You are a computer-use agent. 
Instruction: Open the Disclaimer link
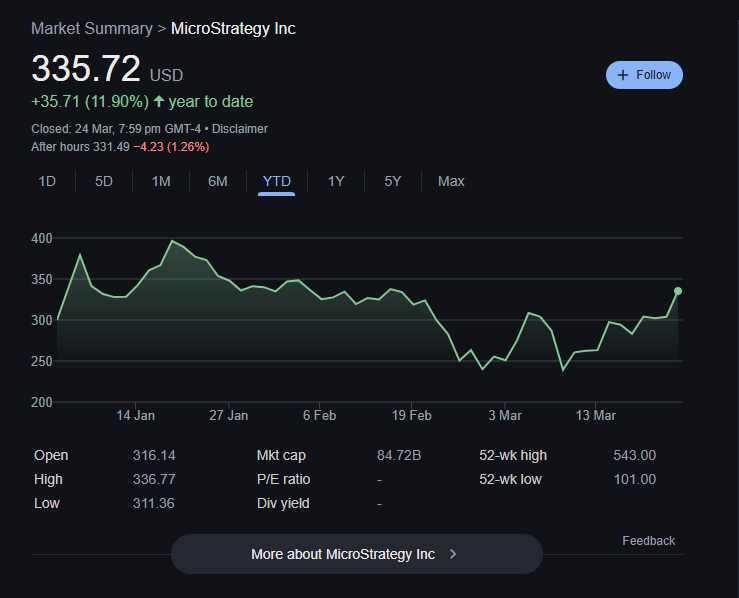[240, 129]
